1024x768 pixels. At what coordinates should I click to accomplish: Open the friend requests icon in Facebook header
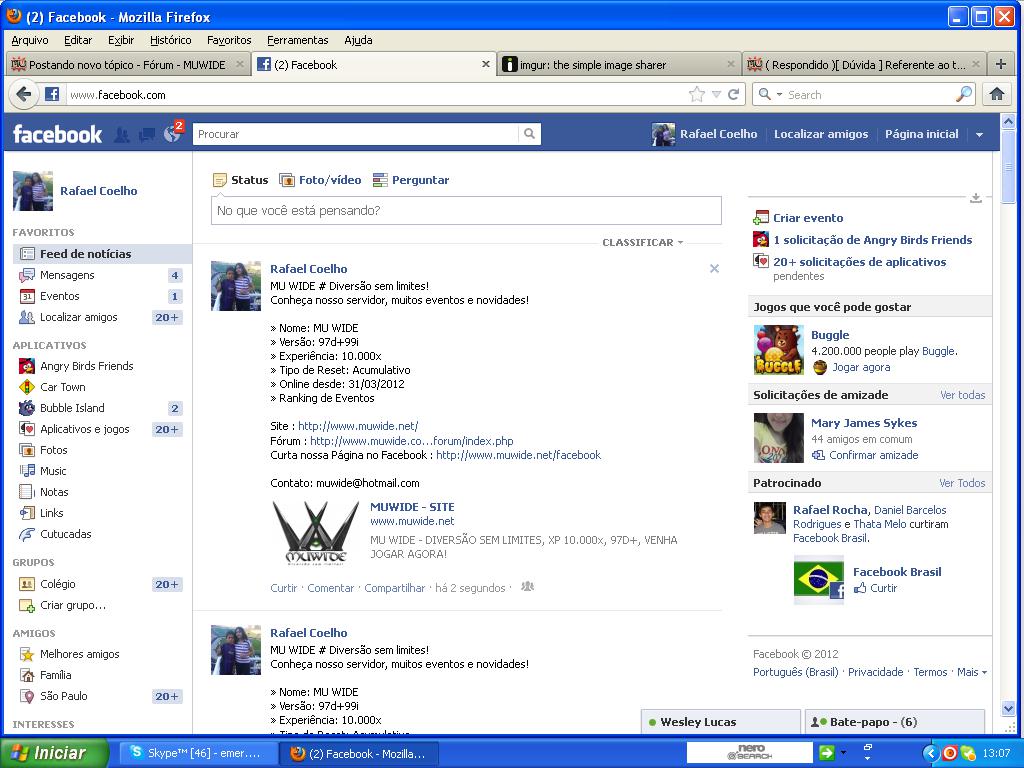point(121,135)
